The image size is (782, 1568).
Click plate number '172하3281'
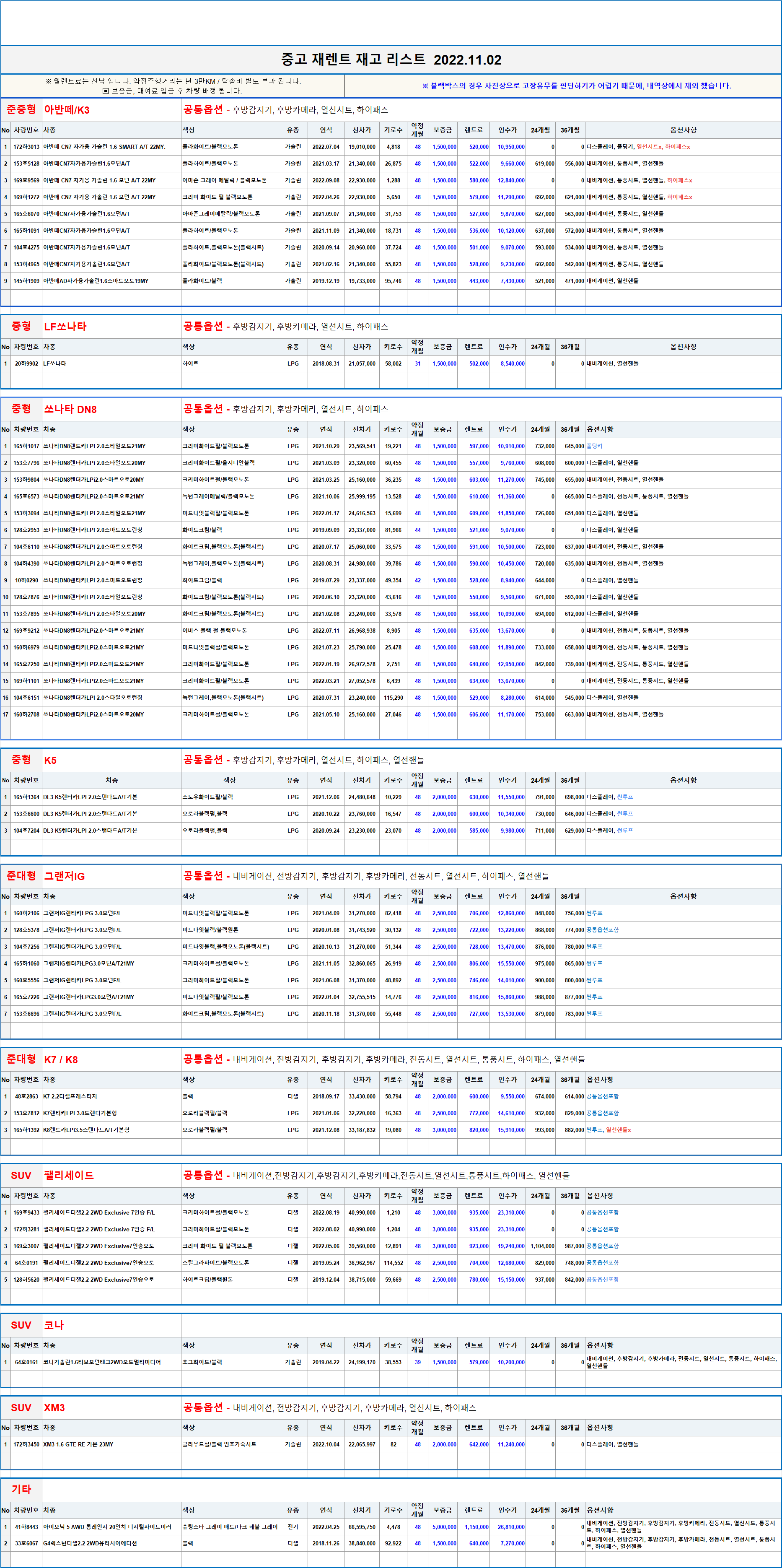[26, 1230]
